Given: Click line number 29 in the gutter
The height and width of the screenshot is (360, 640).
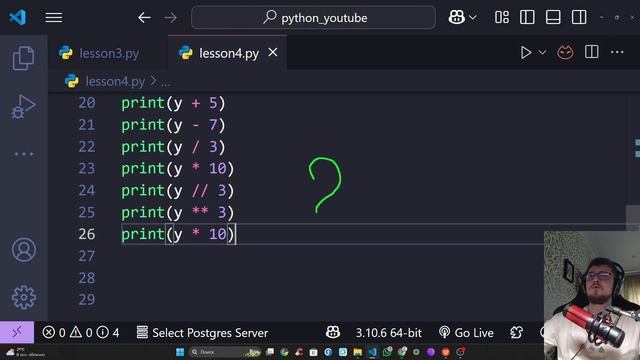Looking at the screenshot, I should [87, 300].
